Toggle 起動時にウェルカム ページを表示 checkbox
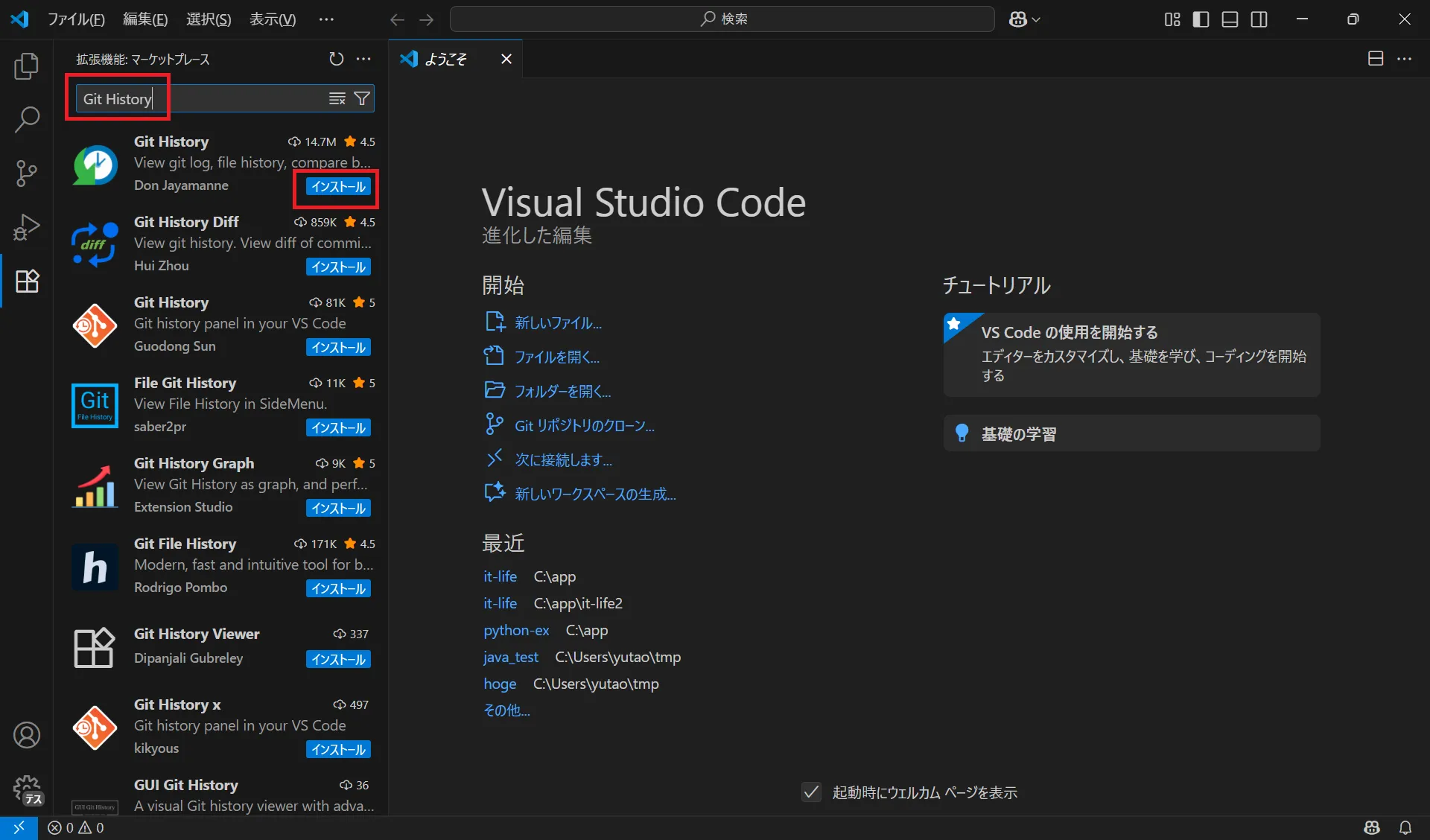Image resolution: width=1430 pixels, height=840 pixels. 811,792
